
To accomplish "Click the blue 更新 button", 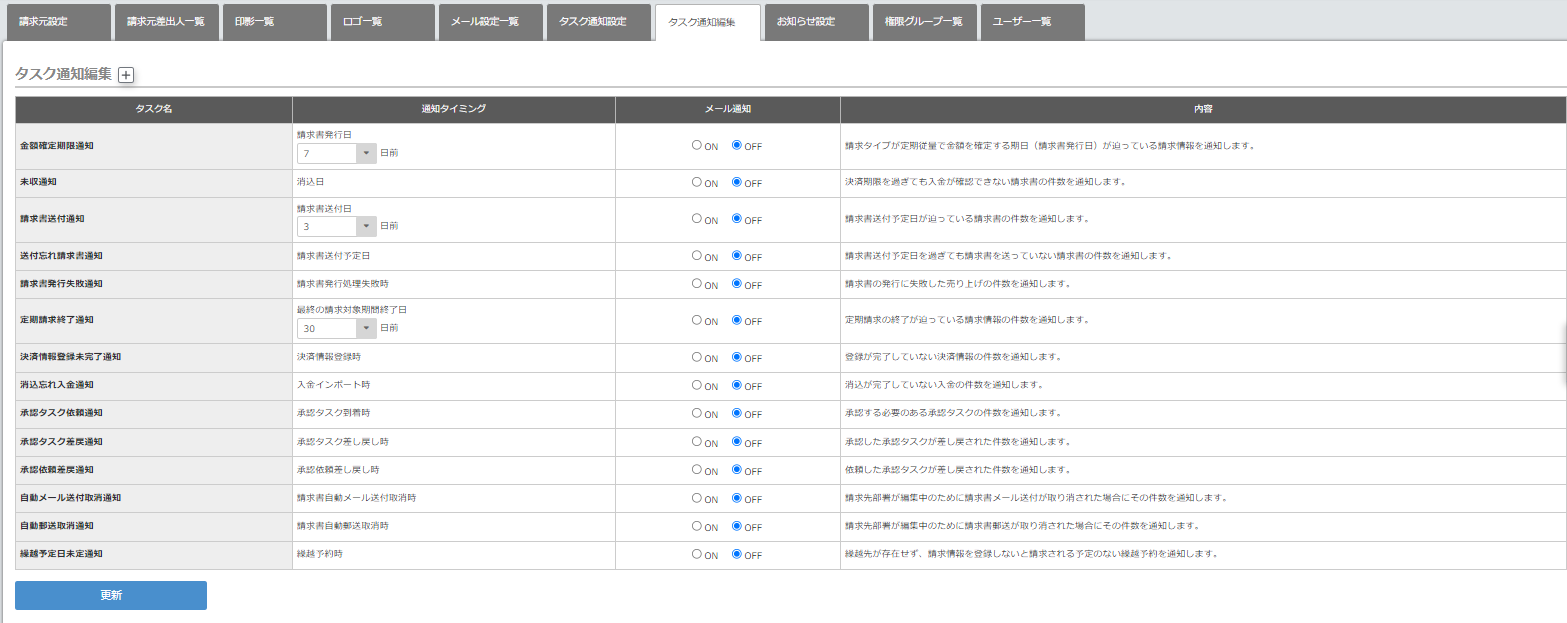I will tap(110, 595).
